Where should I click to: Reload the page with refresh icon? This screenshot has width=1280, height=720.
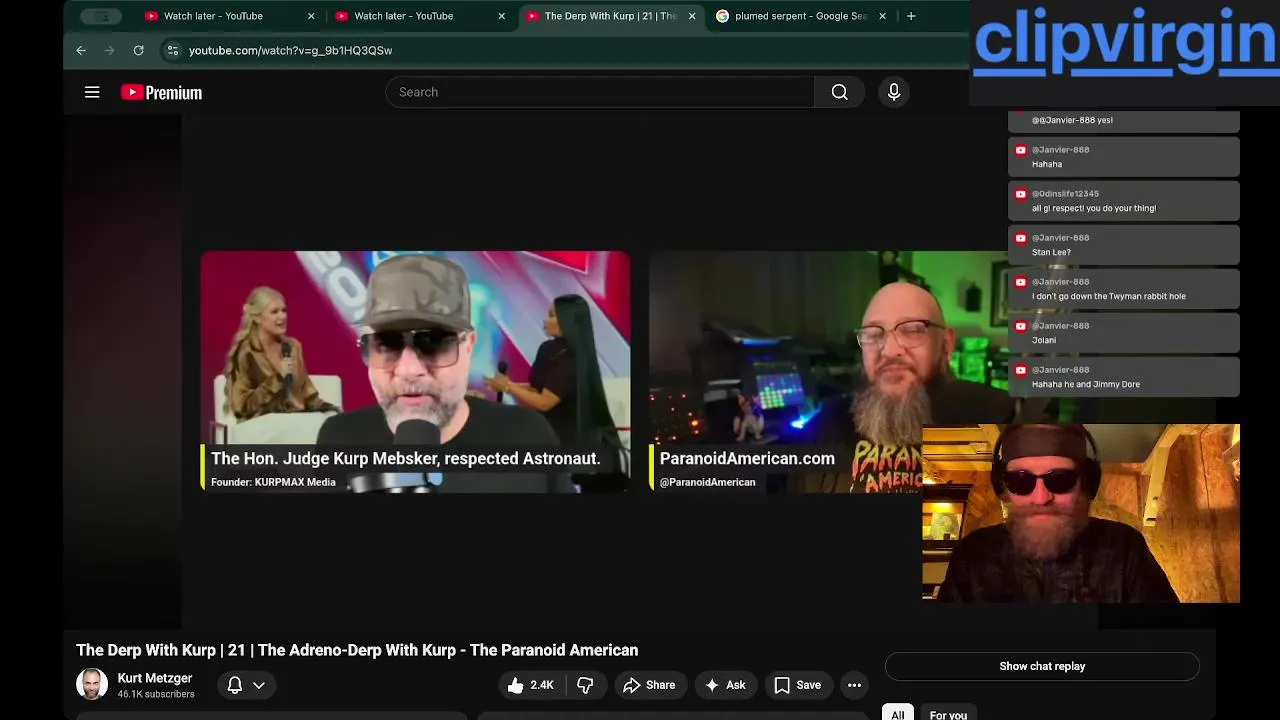click(138, 50)
